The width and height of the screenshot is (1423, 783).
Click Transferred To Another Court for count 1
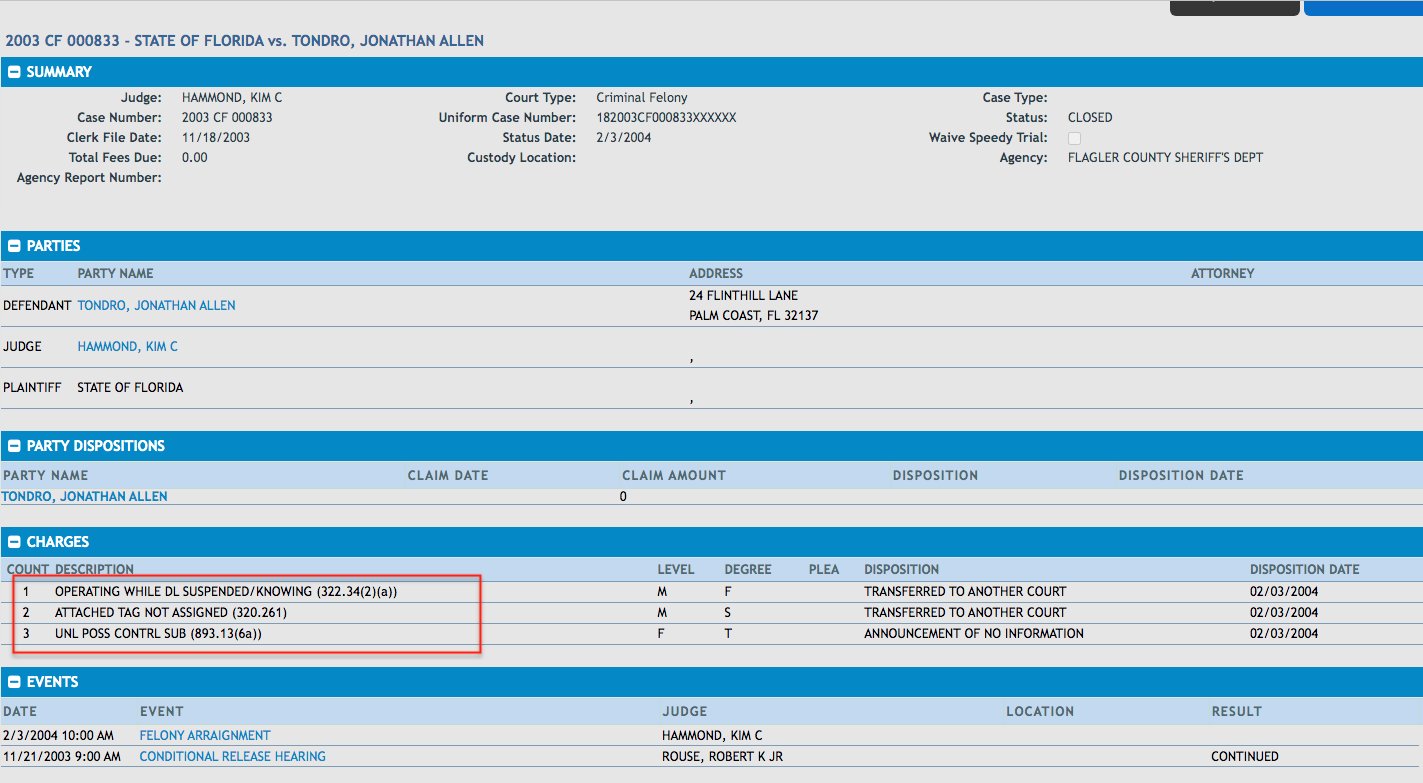[x=965, y=591]
